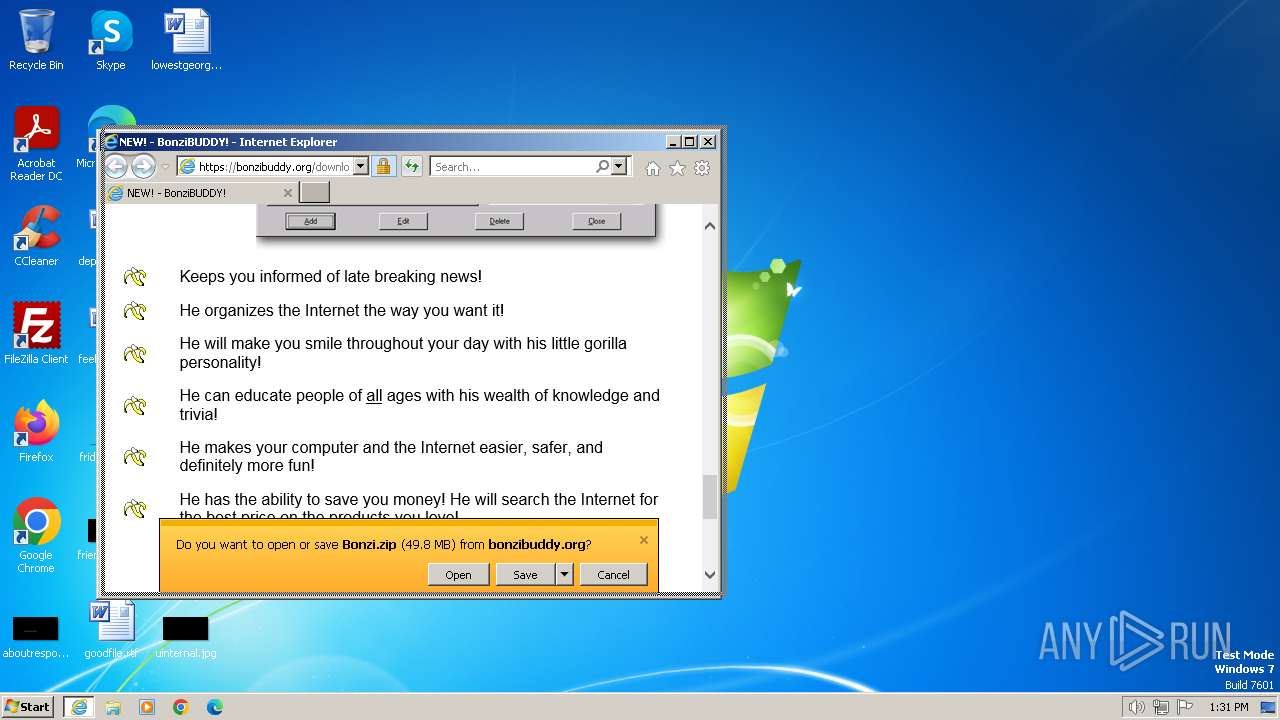Click underlined word 'all' in text
The width and height of the screenshot is (1280, 720).
coord(374,396)
